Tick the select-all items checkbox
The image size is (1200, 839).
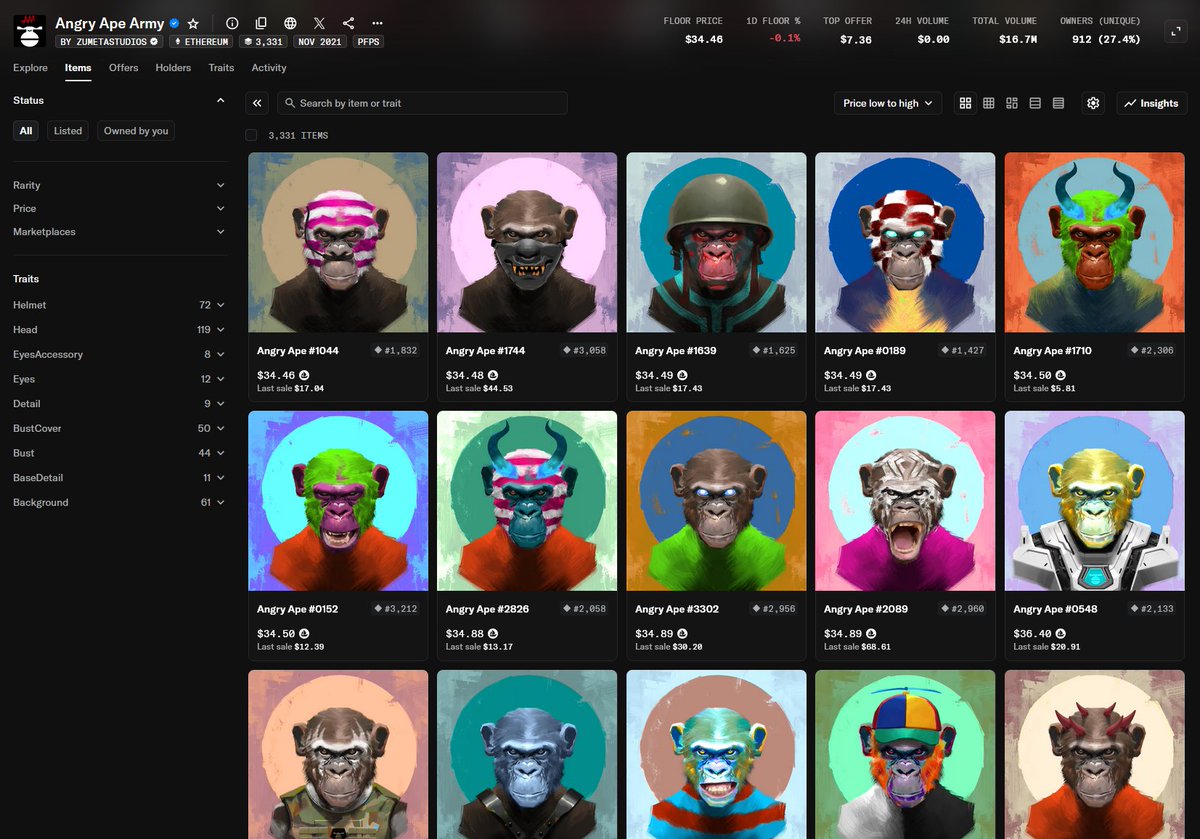251,135
